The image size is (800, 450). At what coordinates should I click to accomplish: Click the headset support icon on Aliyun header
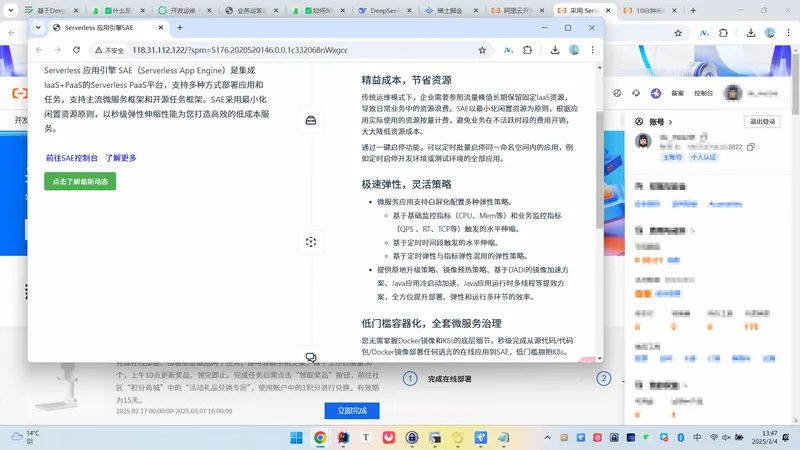636,93
